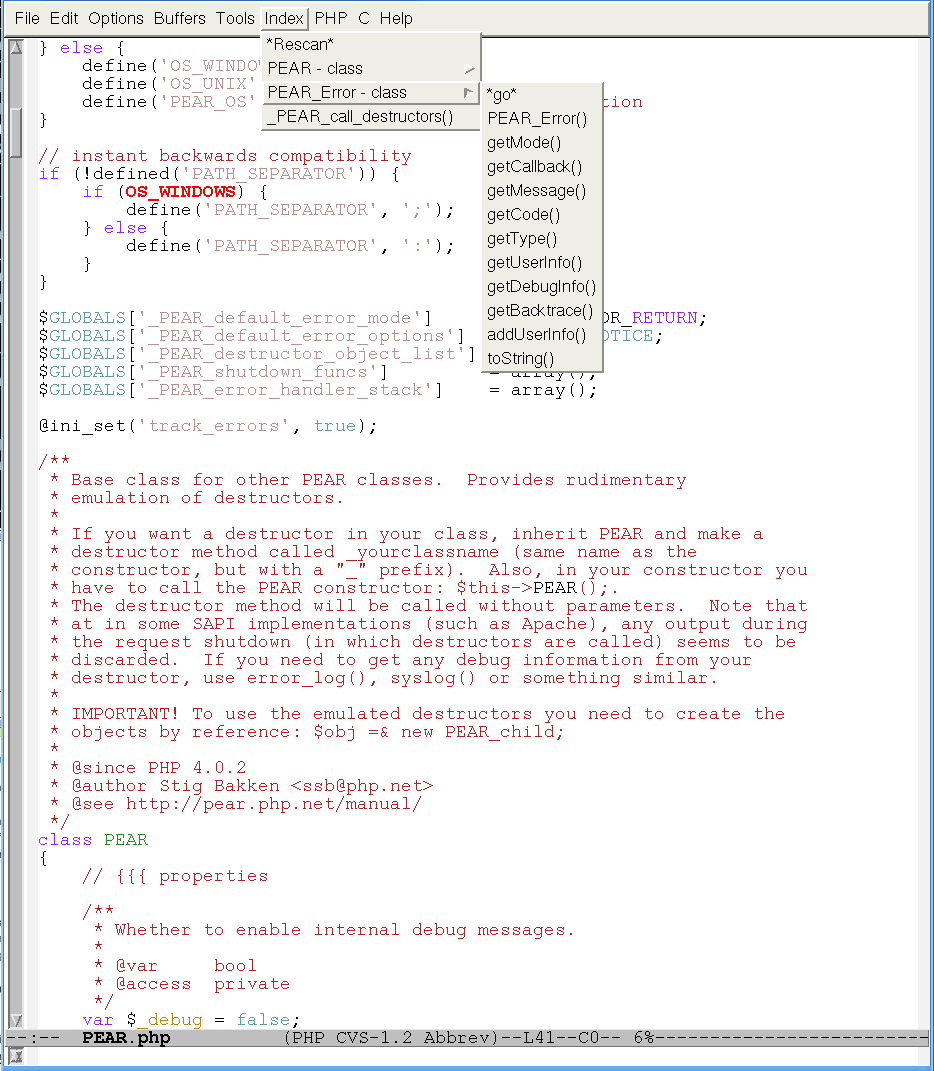
Task: Pick getUserInfo() from the submenu
Action: pyautogui.click(x=542, y=262)
